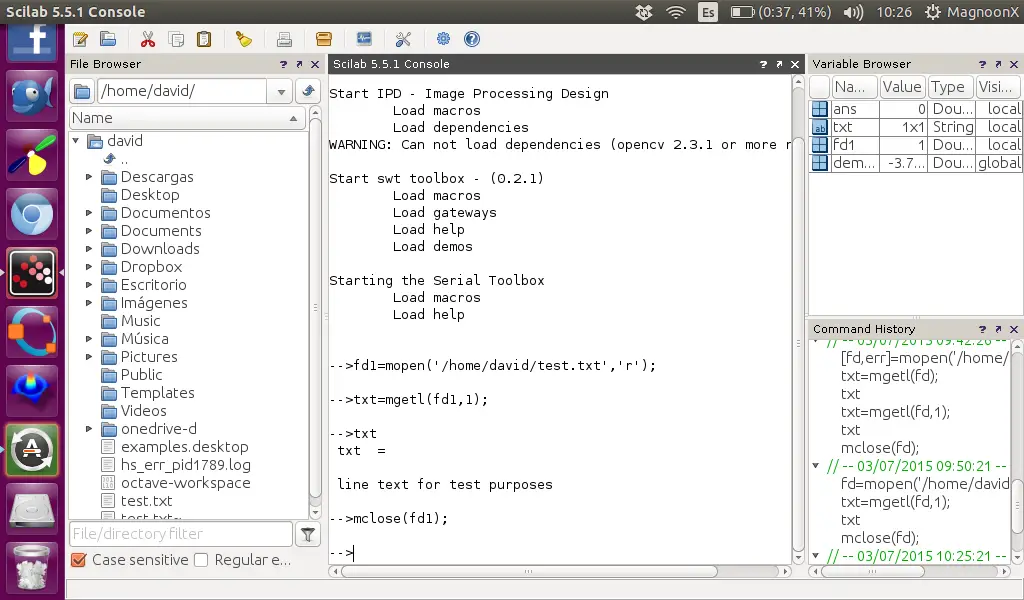Image resolution: width=1024 pixels, height=600 pixels.
Task: Click the paste clipboard icon
Action: tap(204, 39)
